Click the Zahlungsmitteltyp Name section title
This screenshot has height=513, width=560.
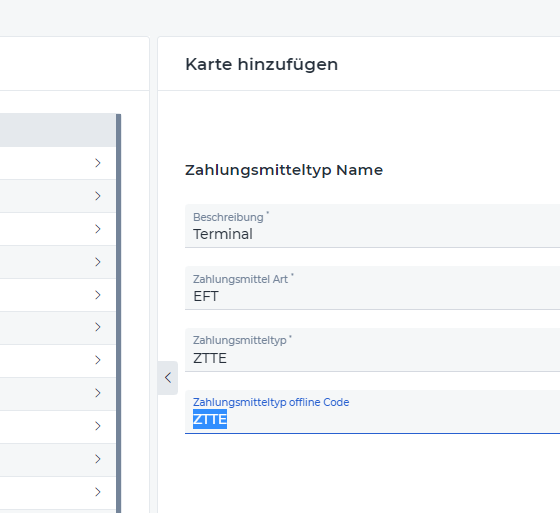point(284,170)
